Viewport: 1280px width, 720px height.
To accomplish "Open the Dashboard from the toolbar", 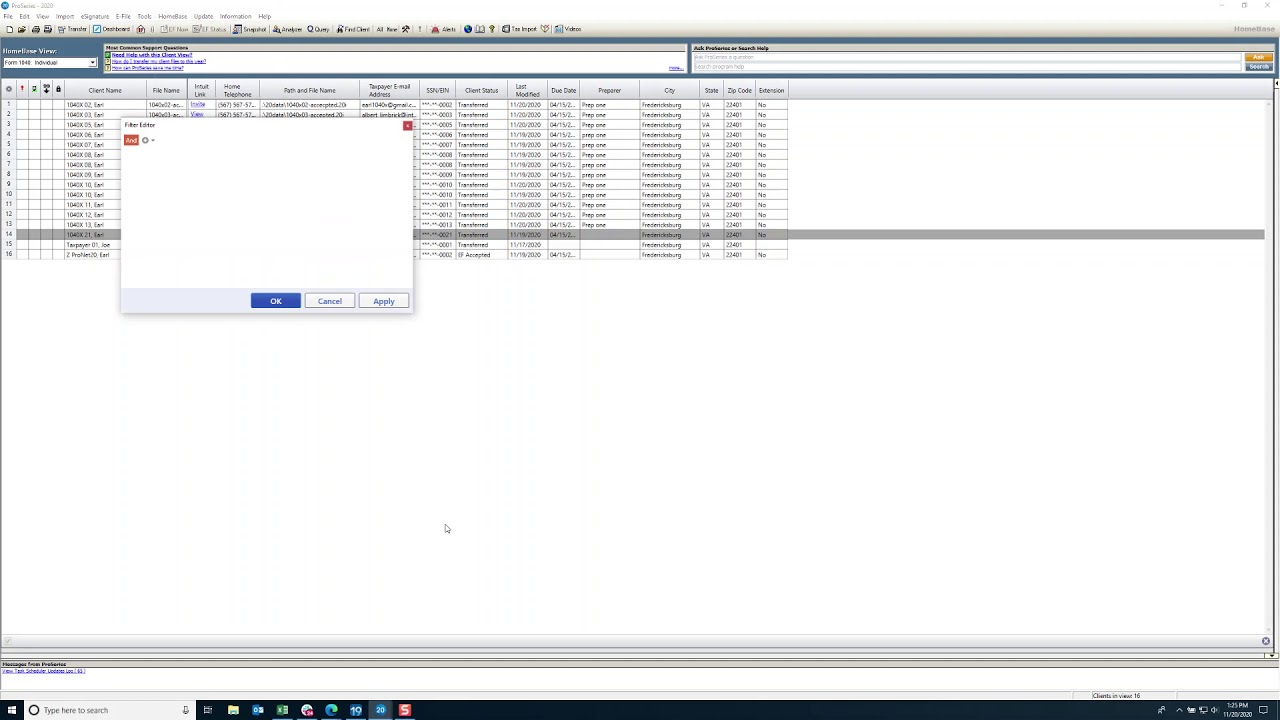I will (112, 29).
